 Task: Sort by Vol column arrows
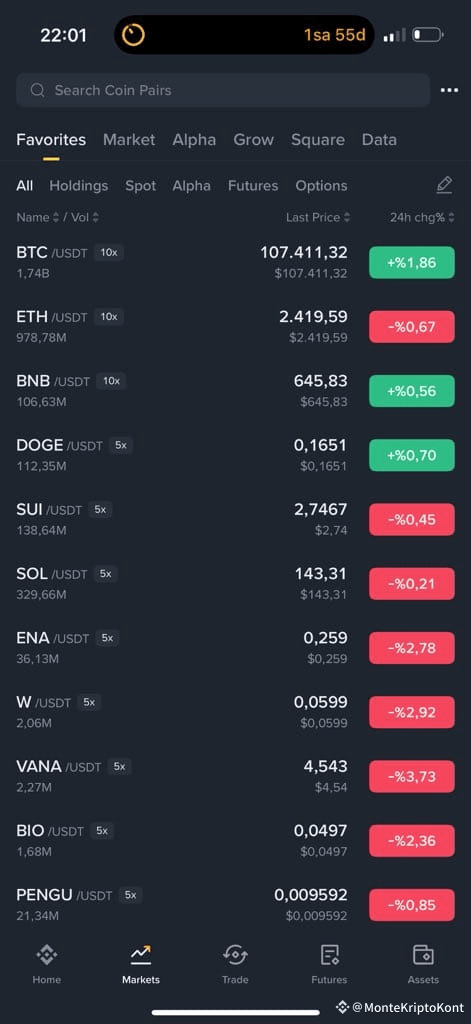click(95, 217)
